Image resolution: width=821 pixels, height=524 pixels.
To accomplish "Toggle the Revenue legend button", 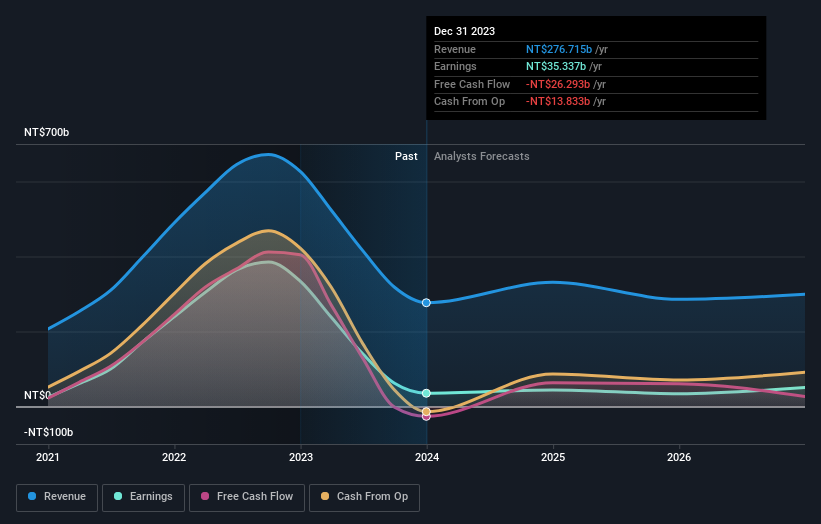I will pos(57,497).
